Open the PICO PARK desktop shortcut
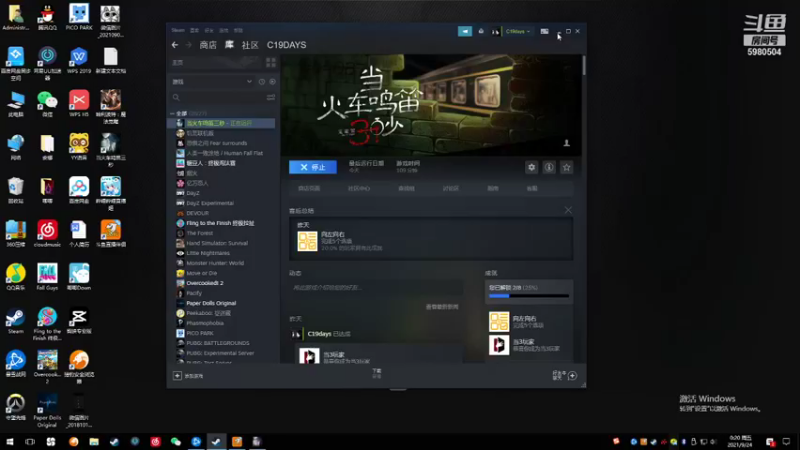This screenshot has height=450, width=800. coord(79,17)
